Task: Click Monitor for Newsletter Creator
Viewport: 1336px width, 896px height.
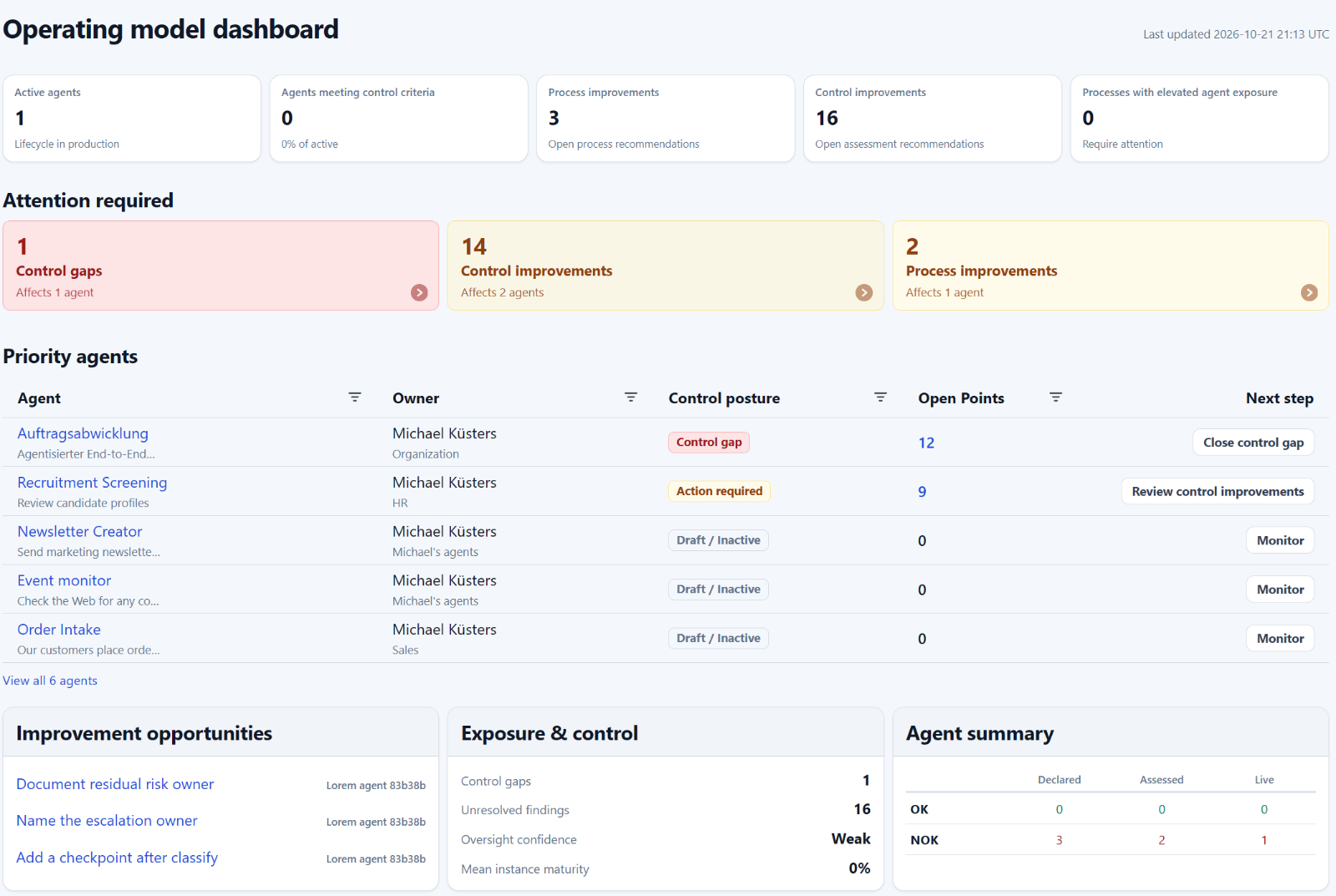Action: click(1280, 540)
